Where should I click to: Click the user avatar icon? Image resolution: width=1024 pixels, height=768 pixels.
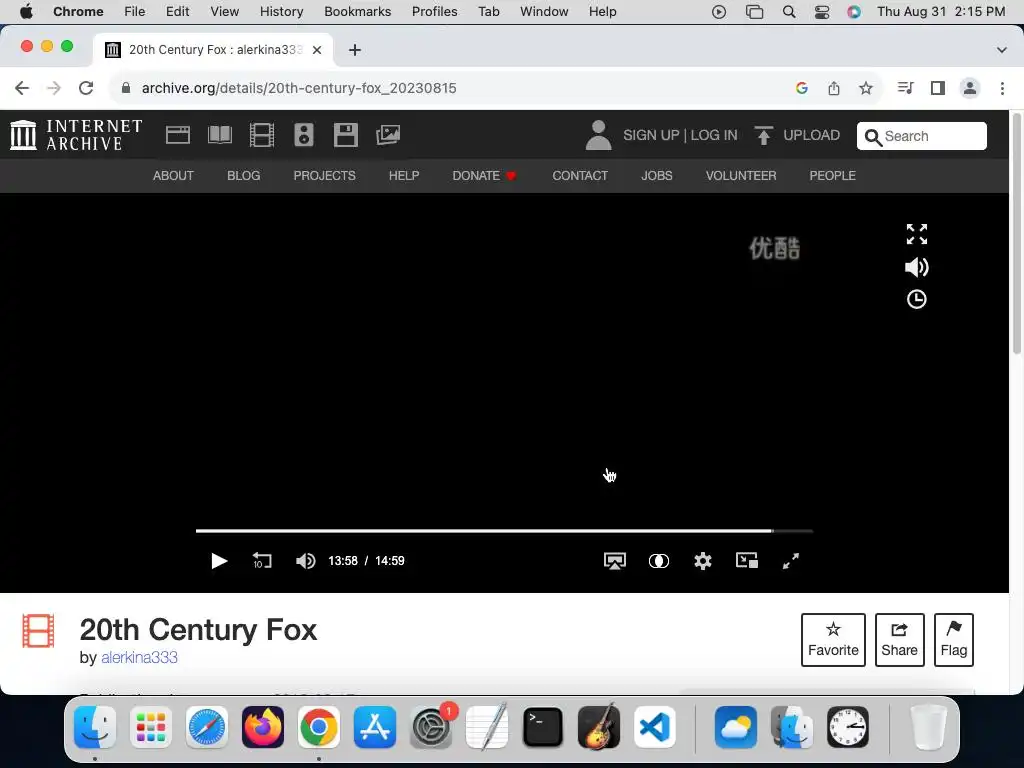598,135
